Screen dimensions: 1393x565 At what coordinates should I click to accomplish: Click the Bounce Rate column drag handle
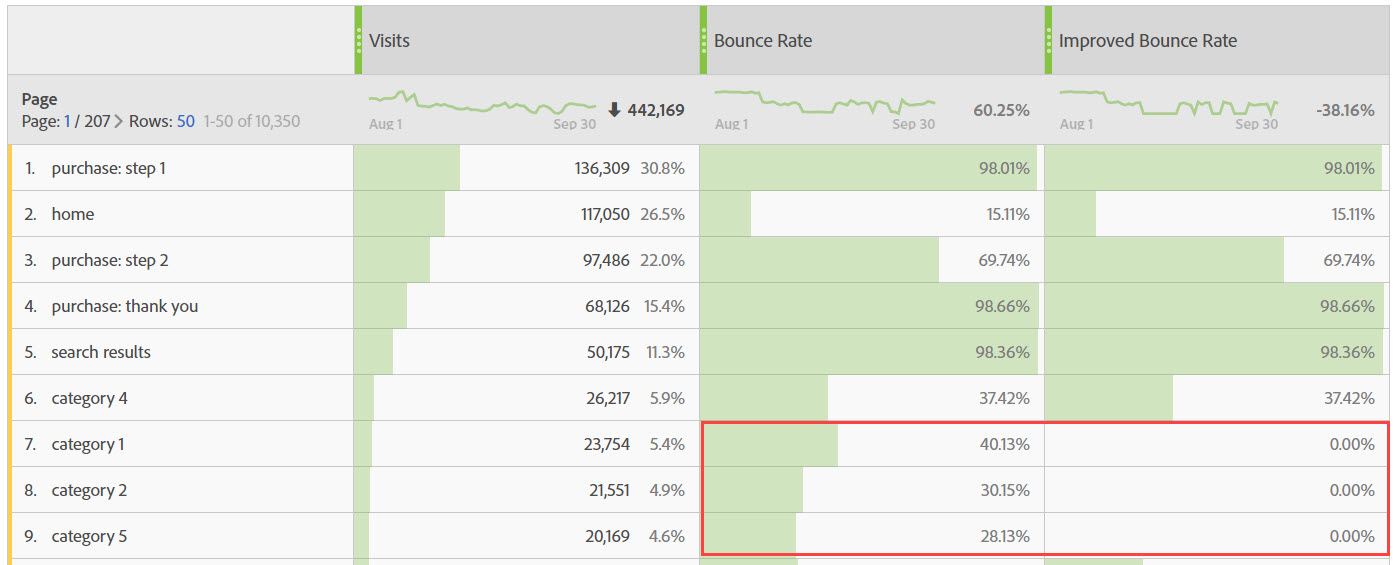point(703,41)
